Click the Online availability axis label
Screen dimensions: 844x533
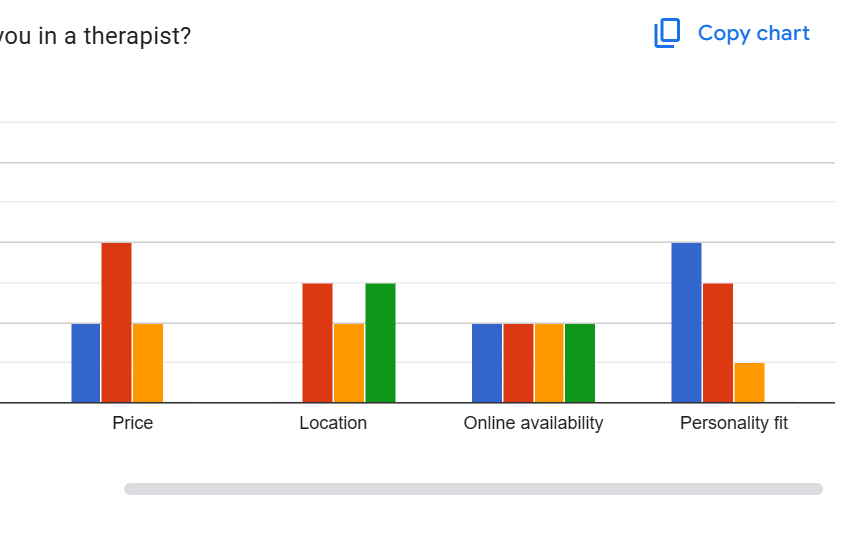[533, 423]
